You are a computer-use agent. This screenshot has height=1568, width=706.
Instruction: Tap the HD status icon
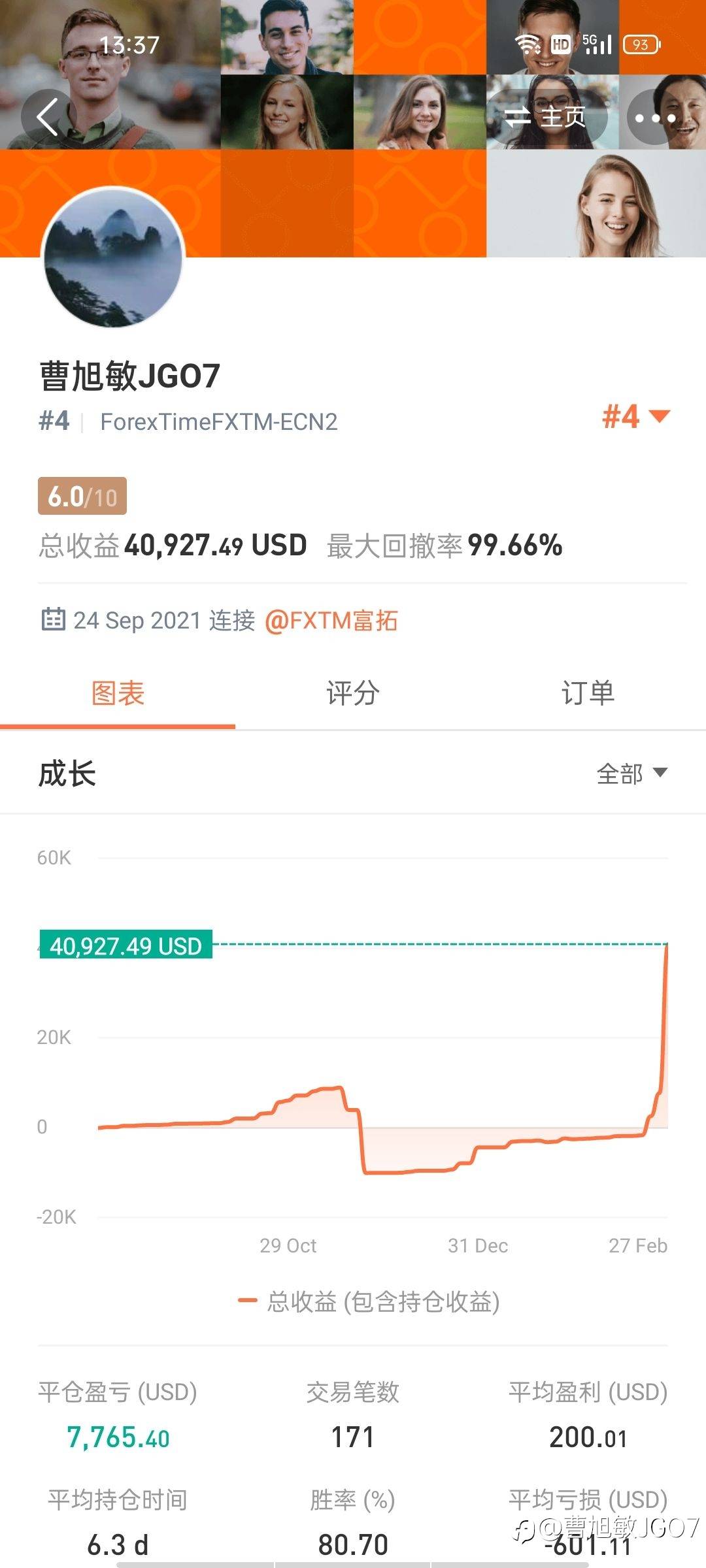click(561, 44)
